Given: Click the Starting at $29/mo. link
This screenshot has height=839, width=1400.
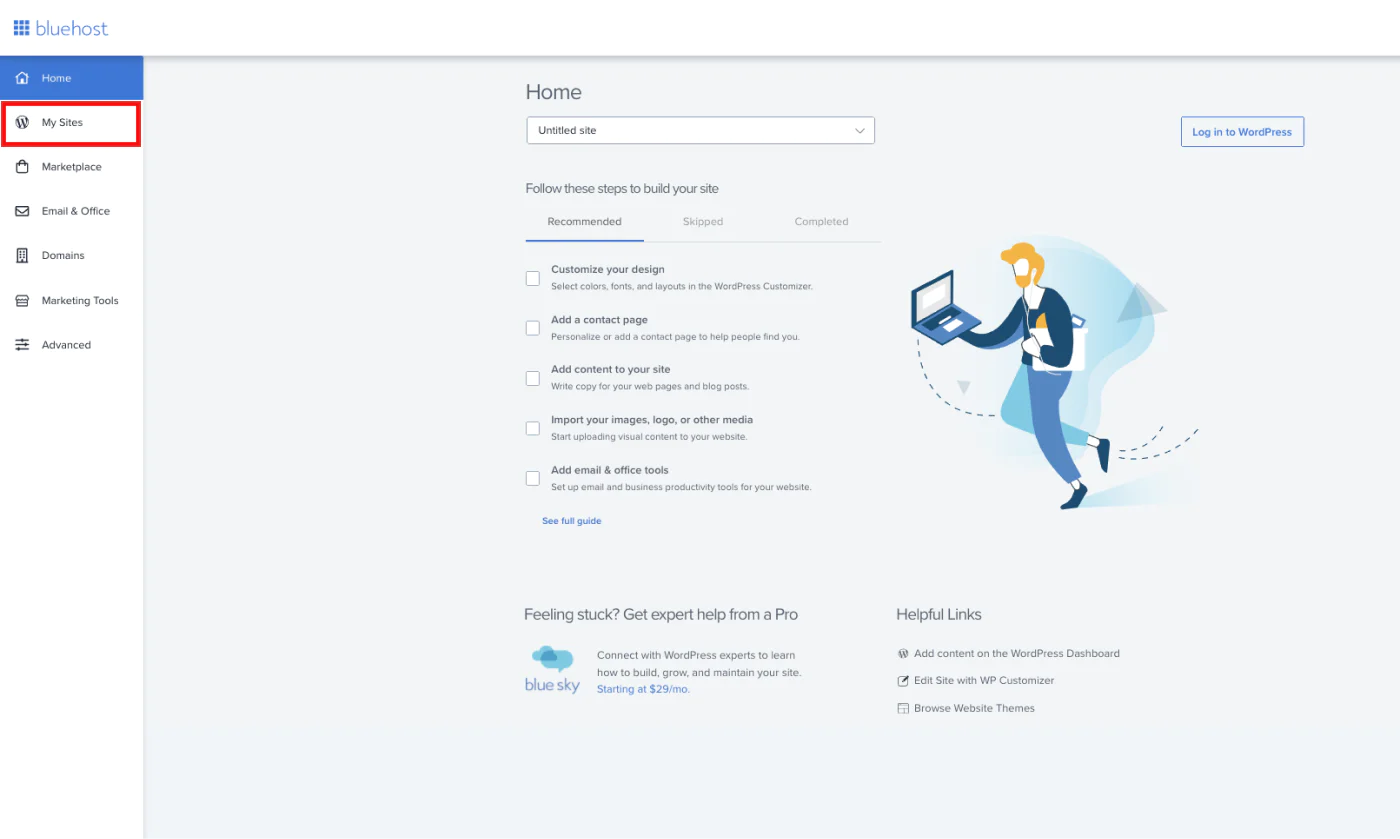Looking at the screenshot, I should click(x=643, y=689).
